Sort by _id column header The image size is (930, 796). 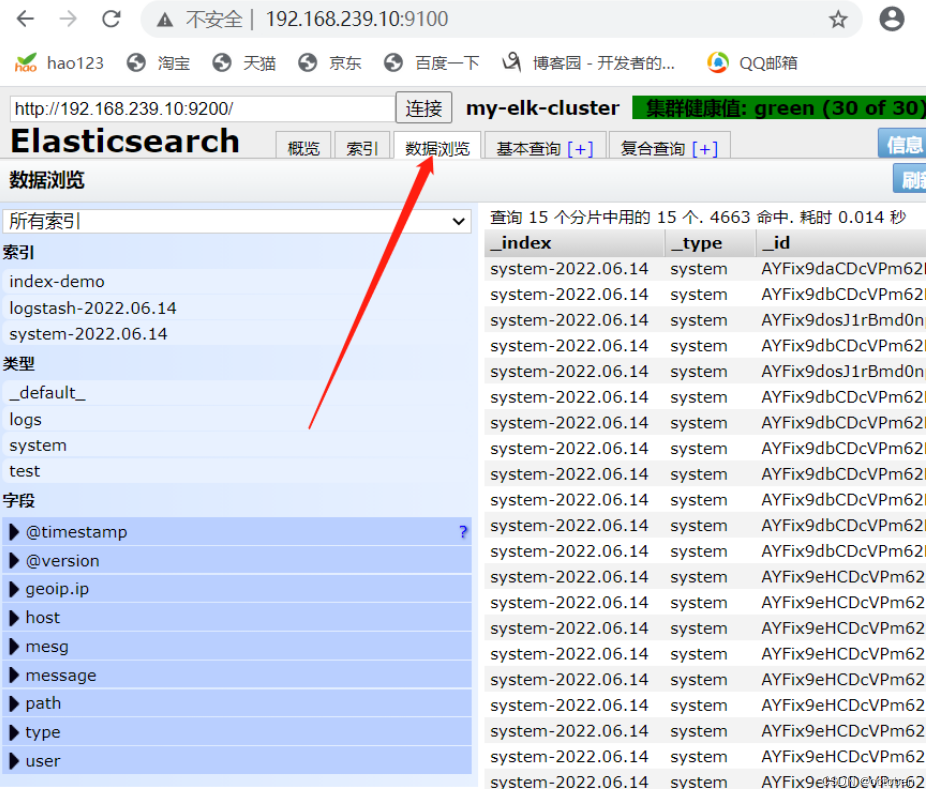[841, 243]
